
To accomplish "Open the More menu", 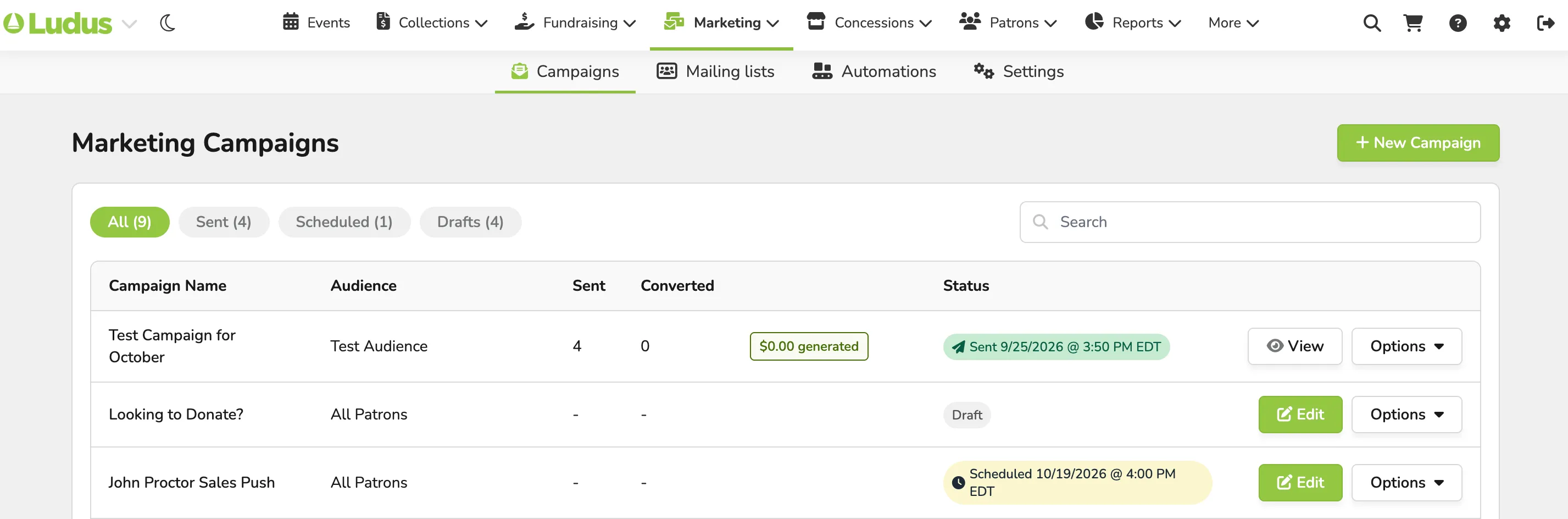I will [1233, 23].
